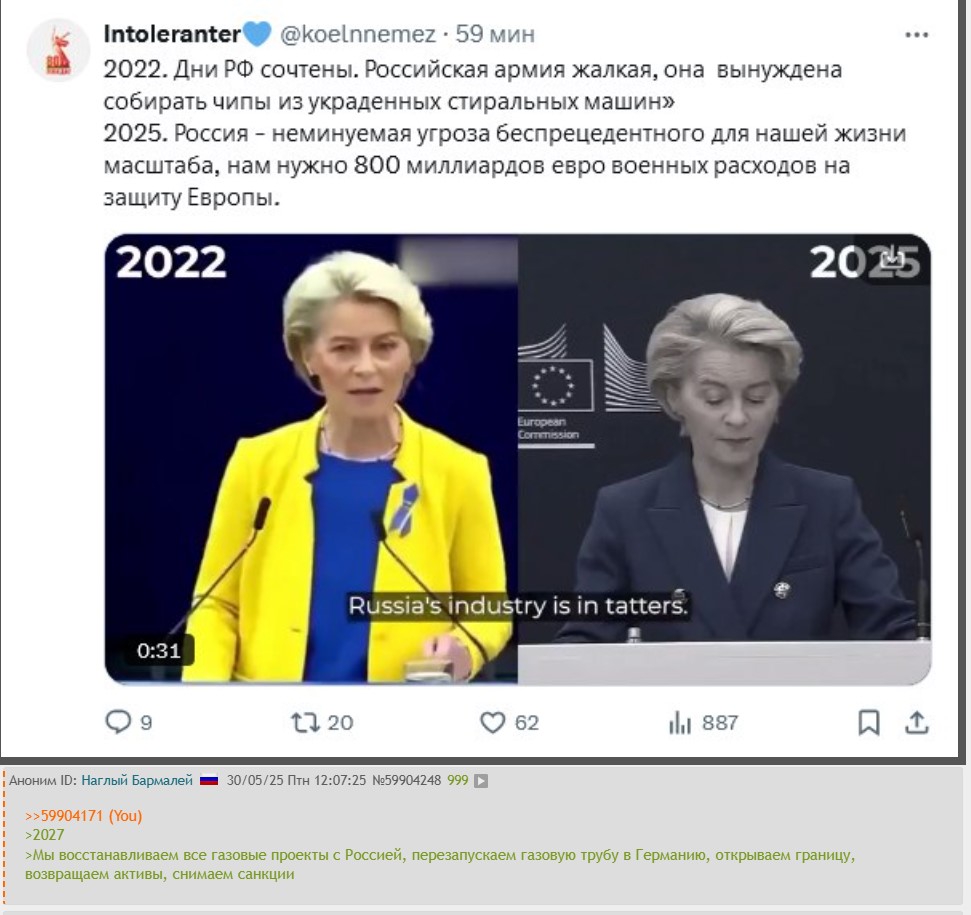
Task: Expand the post menu arrow next to 999
Action: (481, 781)
